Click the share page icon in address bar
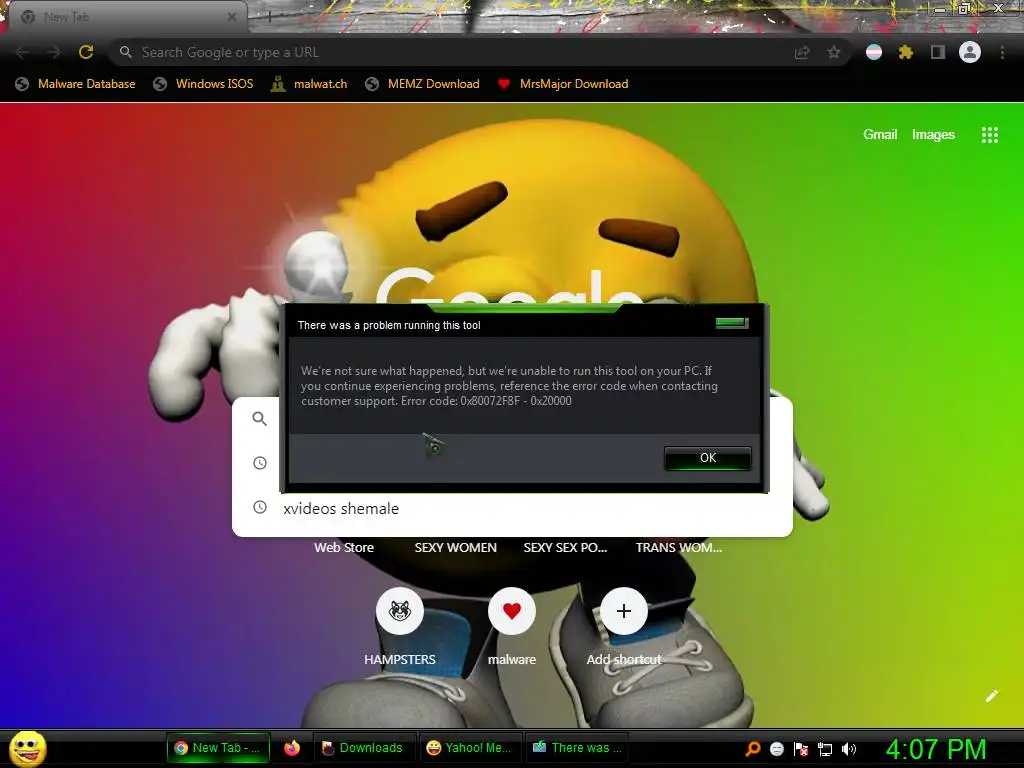The width and height of the screenshot is (1024, 768). pos(802,52)
